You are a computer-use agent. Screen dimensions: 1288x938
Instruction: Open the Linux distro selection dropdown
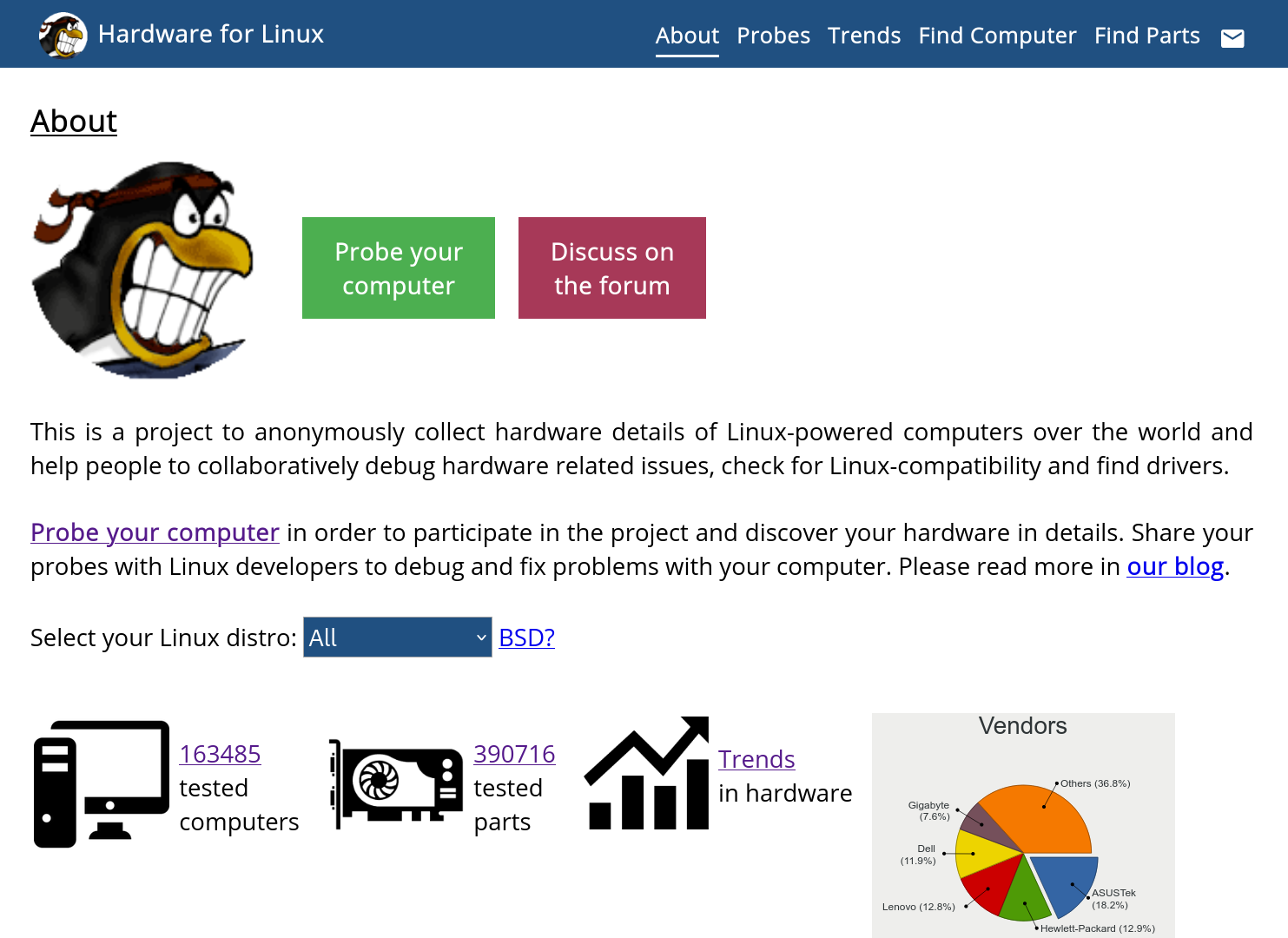click(x=397, y=637)
